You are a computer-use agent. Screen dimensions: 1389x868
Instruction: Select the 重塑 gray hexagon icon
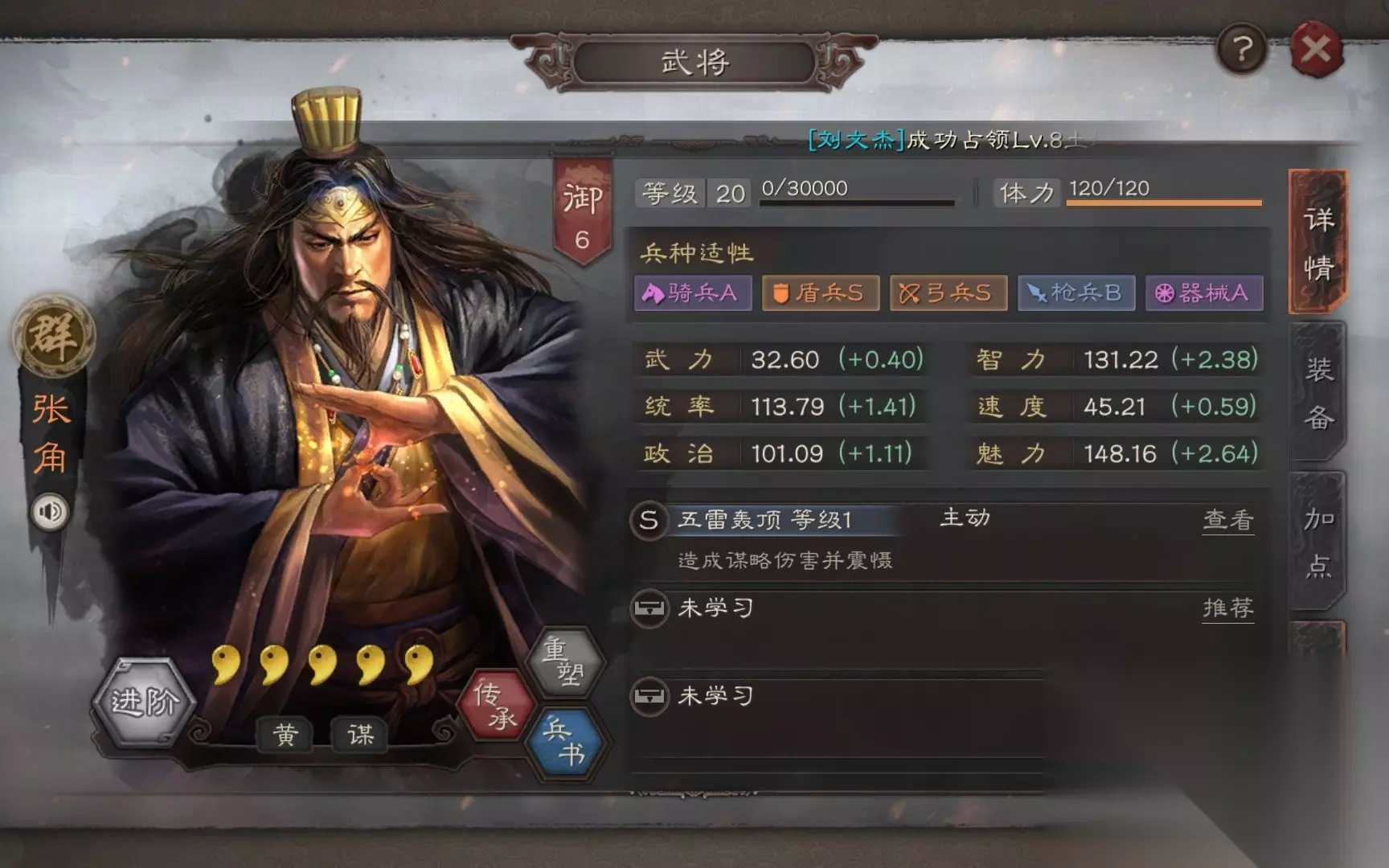click(x=563, y=661)
